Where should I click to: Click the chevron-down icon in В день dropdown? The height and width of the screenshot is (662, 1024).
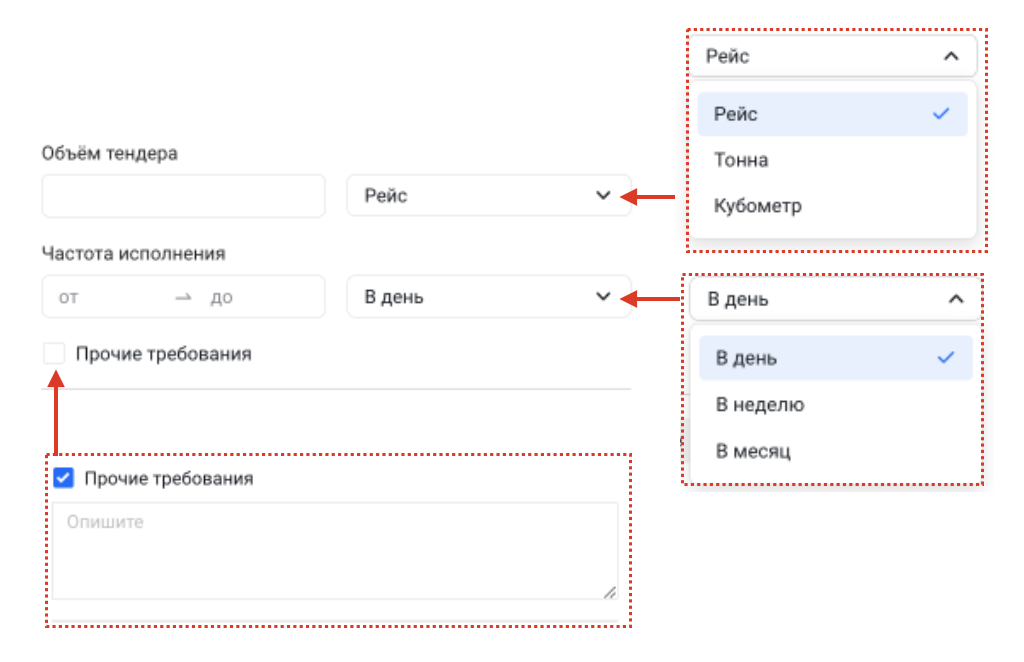(603, 296)
